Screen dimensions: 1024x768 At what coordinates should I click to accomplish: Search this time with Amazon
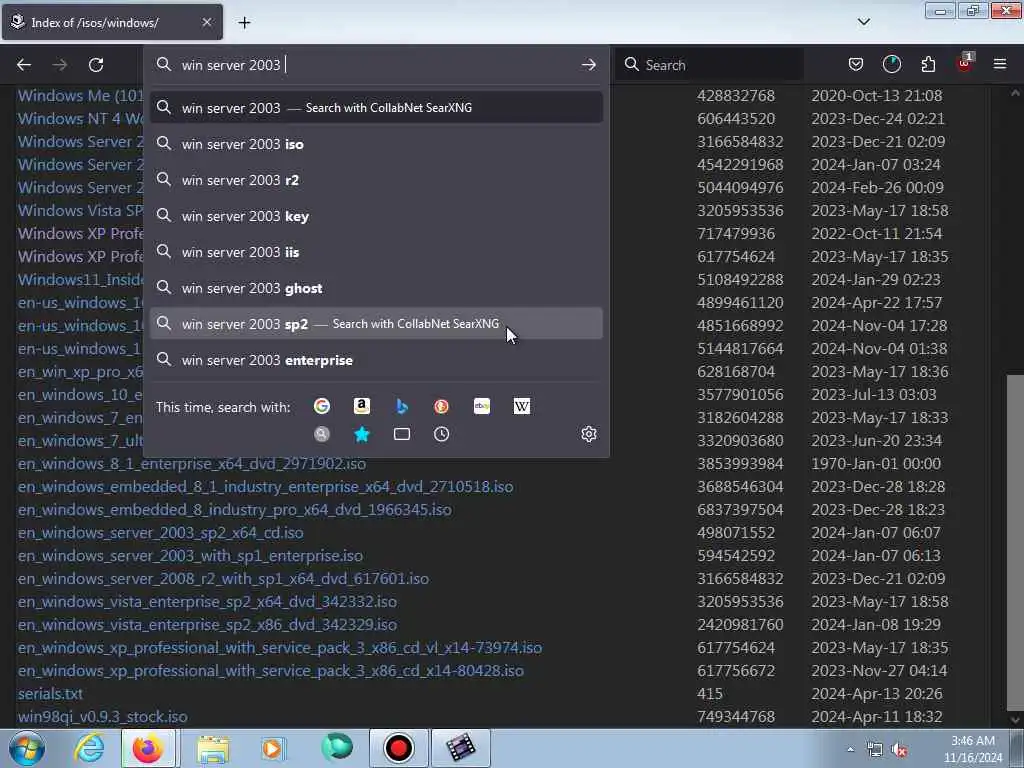pyautogui.click(x=362, y=406)
